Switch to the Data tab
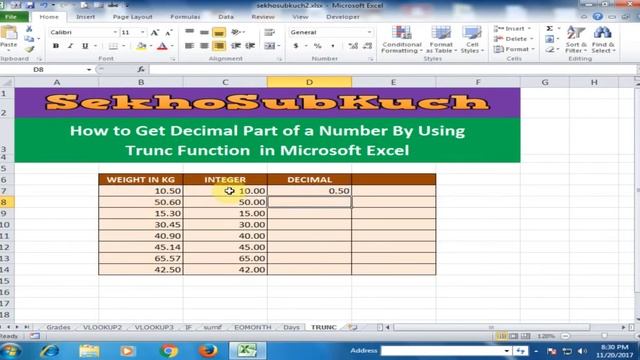 click(x=226, y=17)
